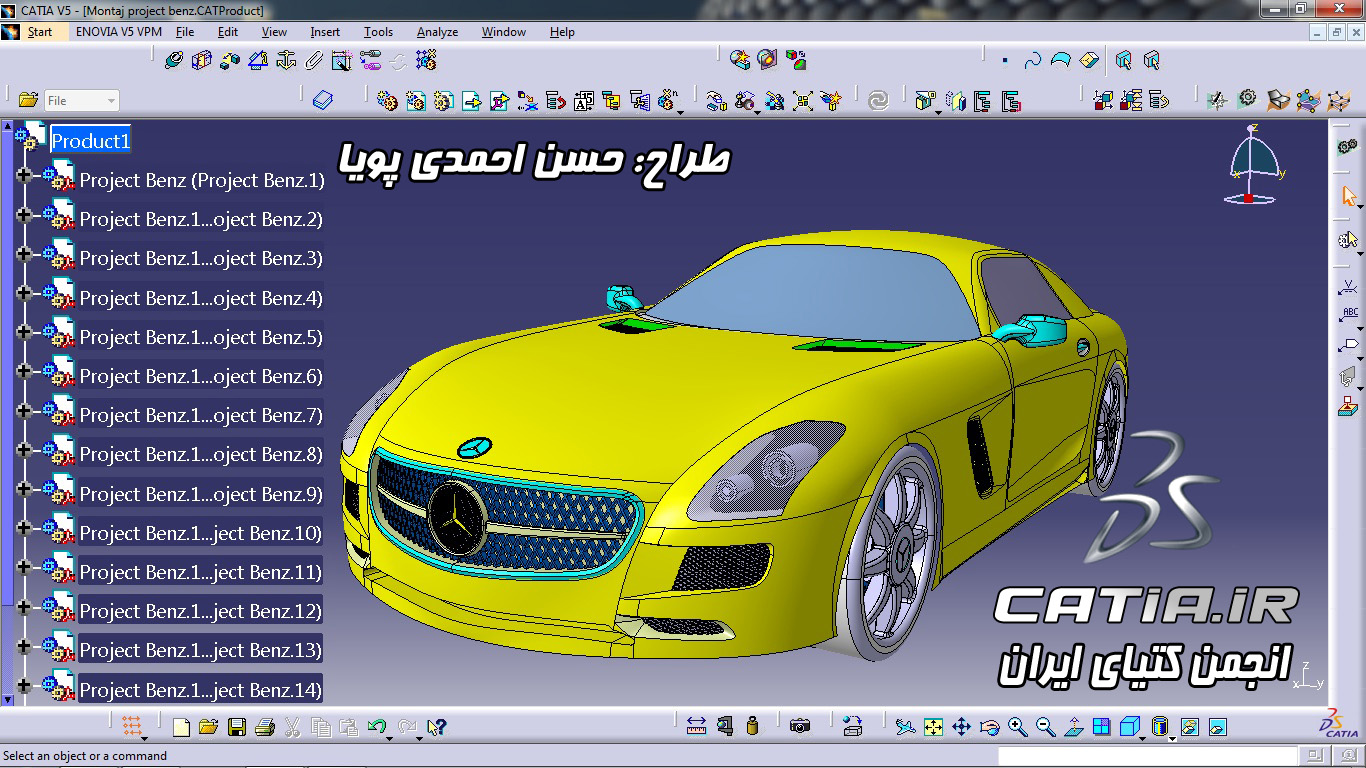Select the Measure Between ruler tool
Screen dimensions: 1366x768
pyautogui.click(x=697, y=726)
